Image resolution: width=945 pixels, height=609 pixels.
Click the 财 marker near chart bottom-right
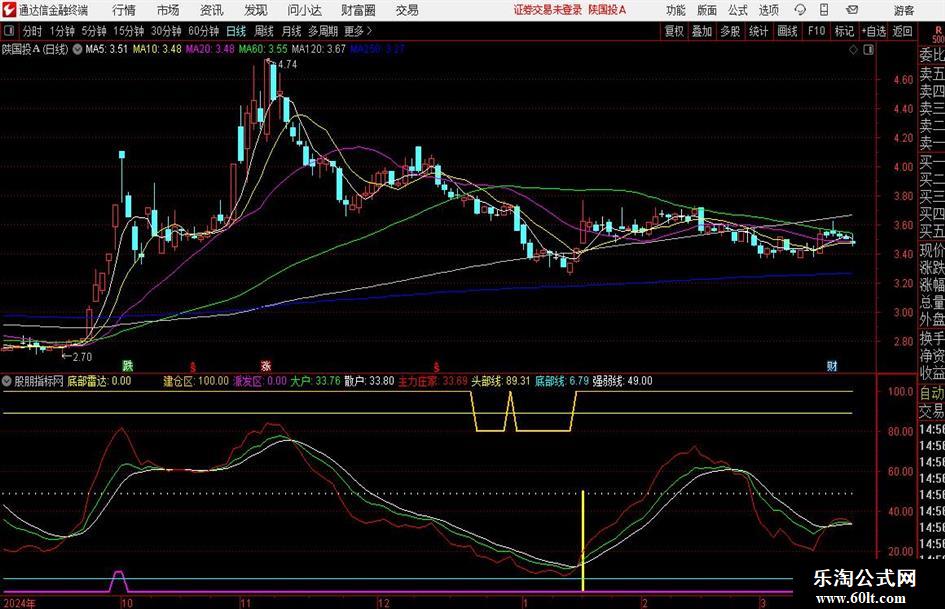832,365
